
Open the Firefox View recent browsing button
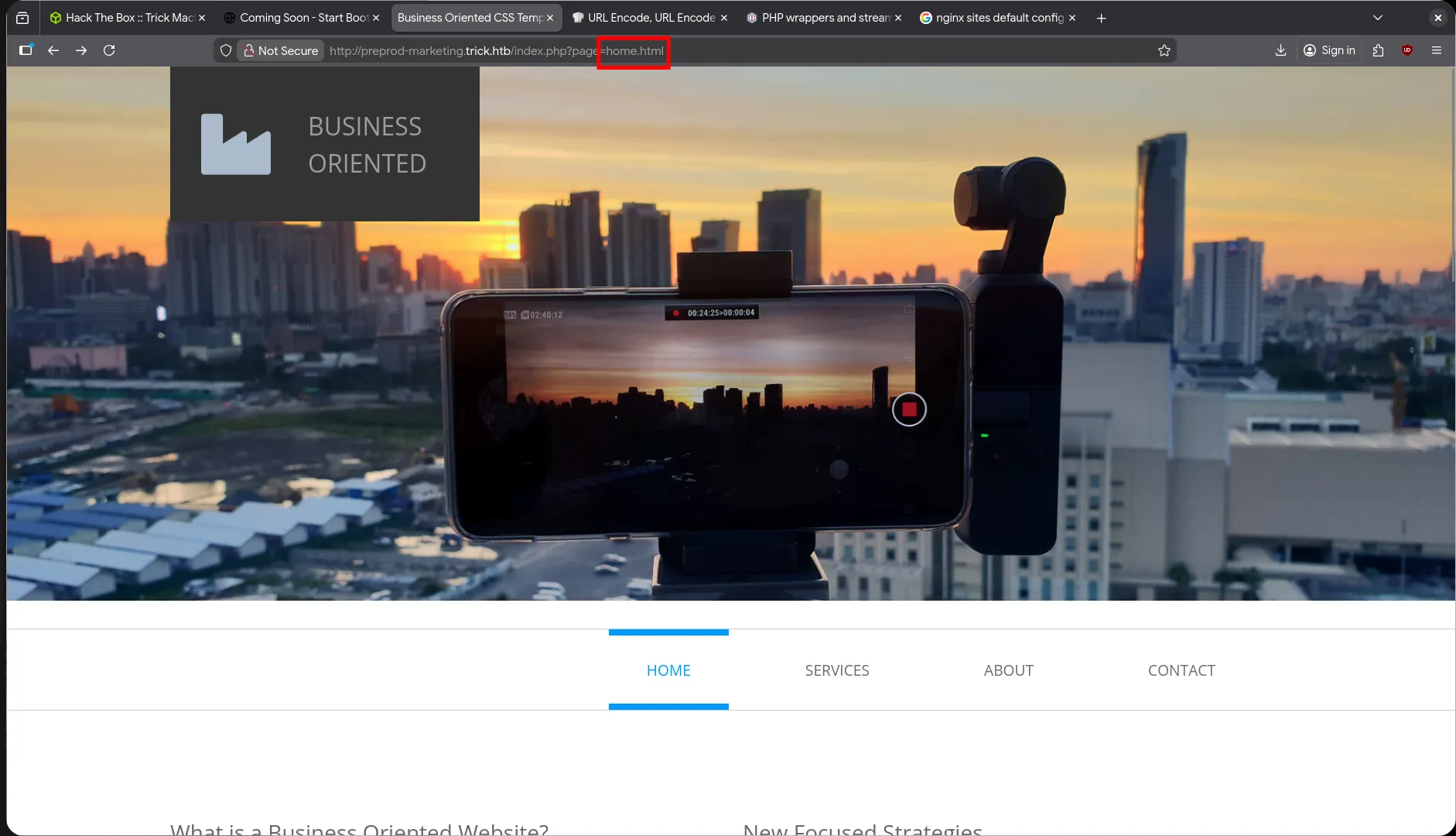point(22,18)
